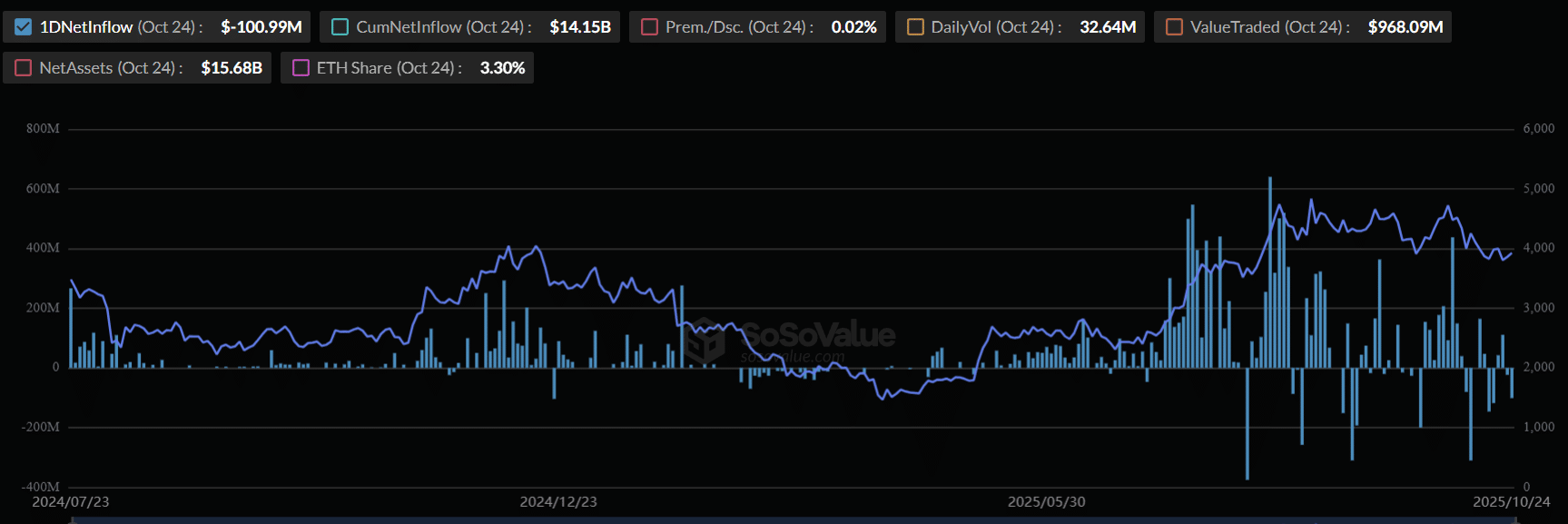Enable the DailyVol series checkbox
This screenshot has height=524, width=1568.
(x=915, y=27)
